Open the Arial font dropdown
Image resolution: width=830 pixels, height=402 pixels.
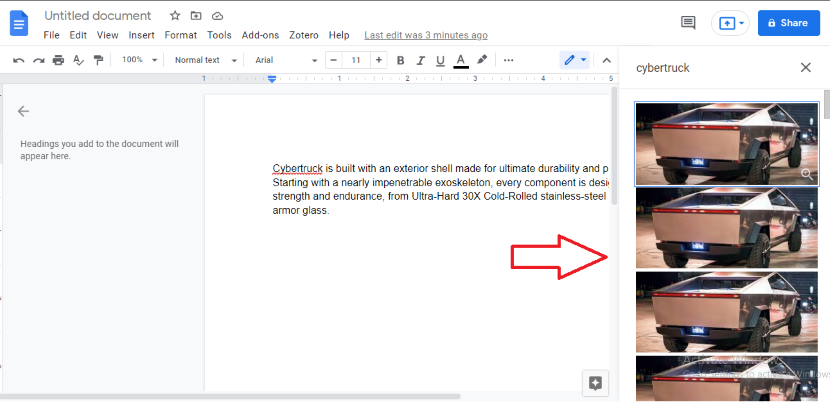coord(286,60)
